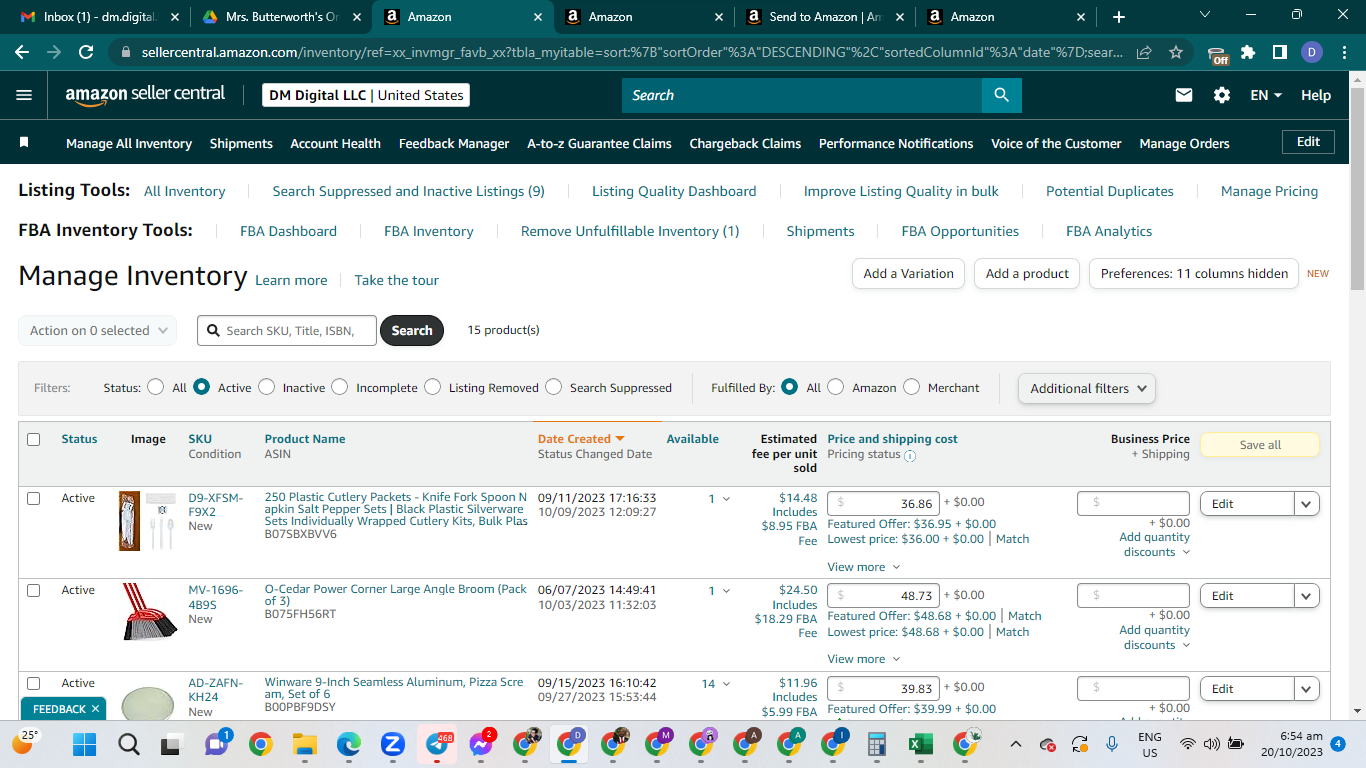Sort by the Date Created column header
The height and width of the screenshot is (768, 1366).
[x=581, y=439]
